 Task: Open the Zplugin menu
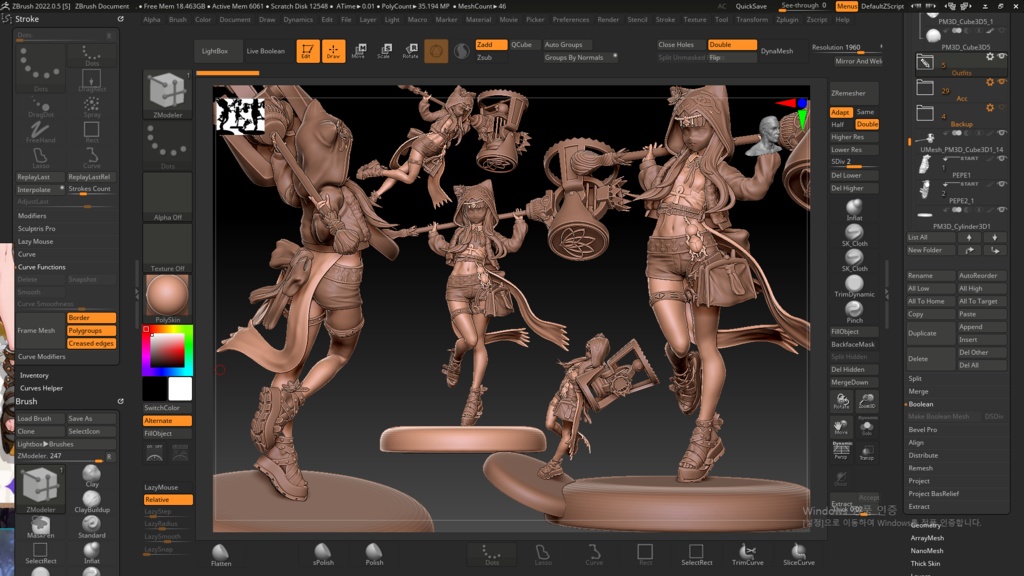tap(787, 20)
